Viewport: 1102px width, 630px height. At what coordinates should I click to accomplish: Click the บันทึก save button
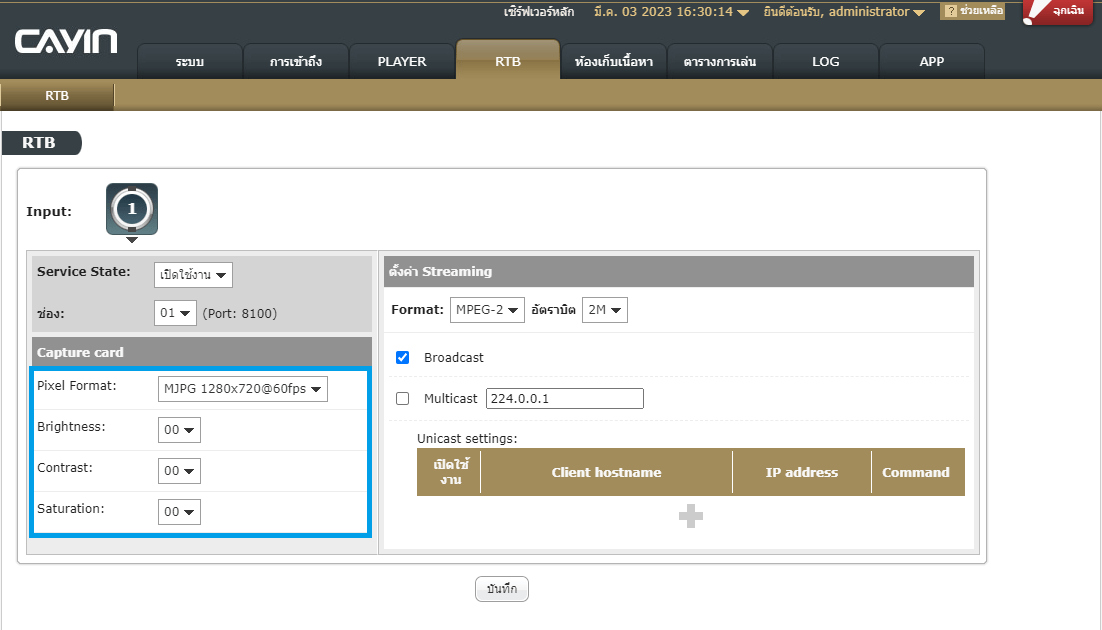coord(502,589)
